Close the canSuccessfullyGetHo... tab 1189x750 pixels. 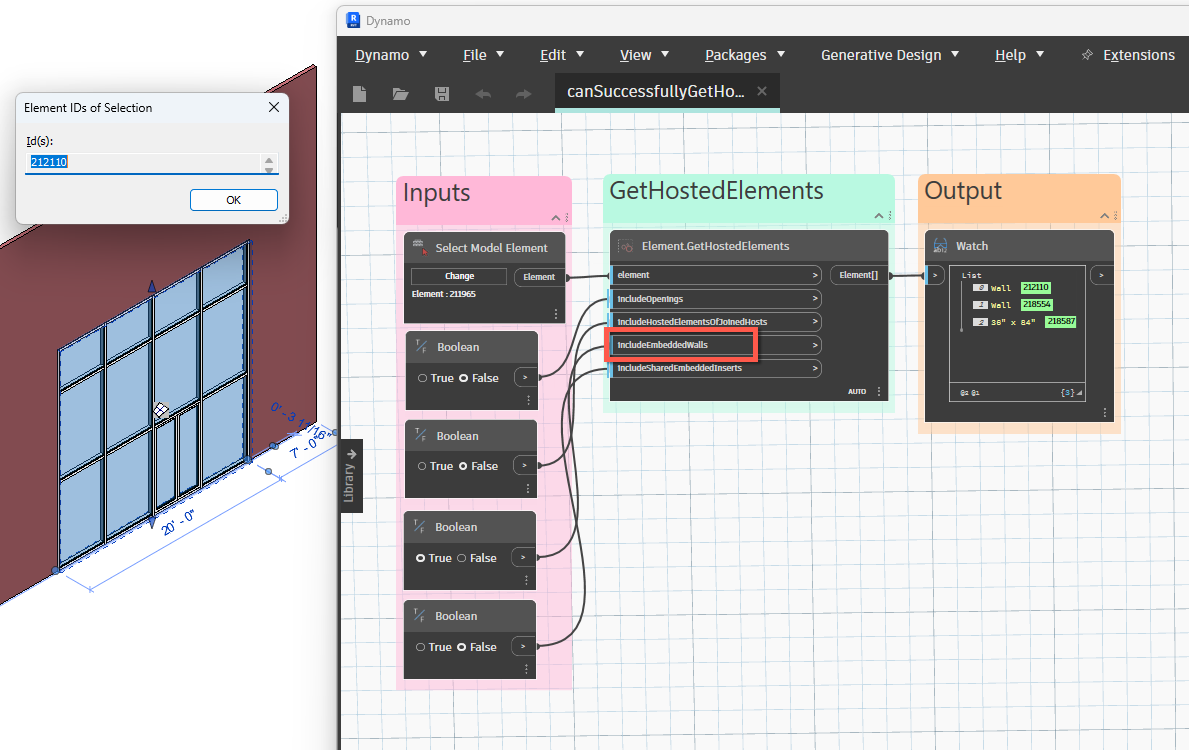[762, 91]
